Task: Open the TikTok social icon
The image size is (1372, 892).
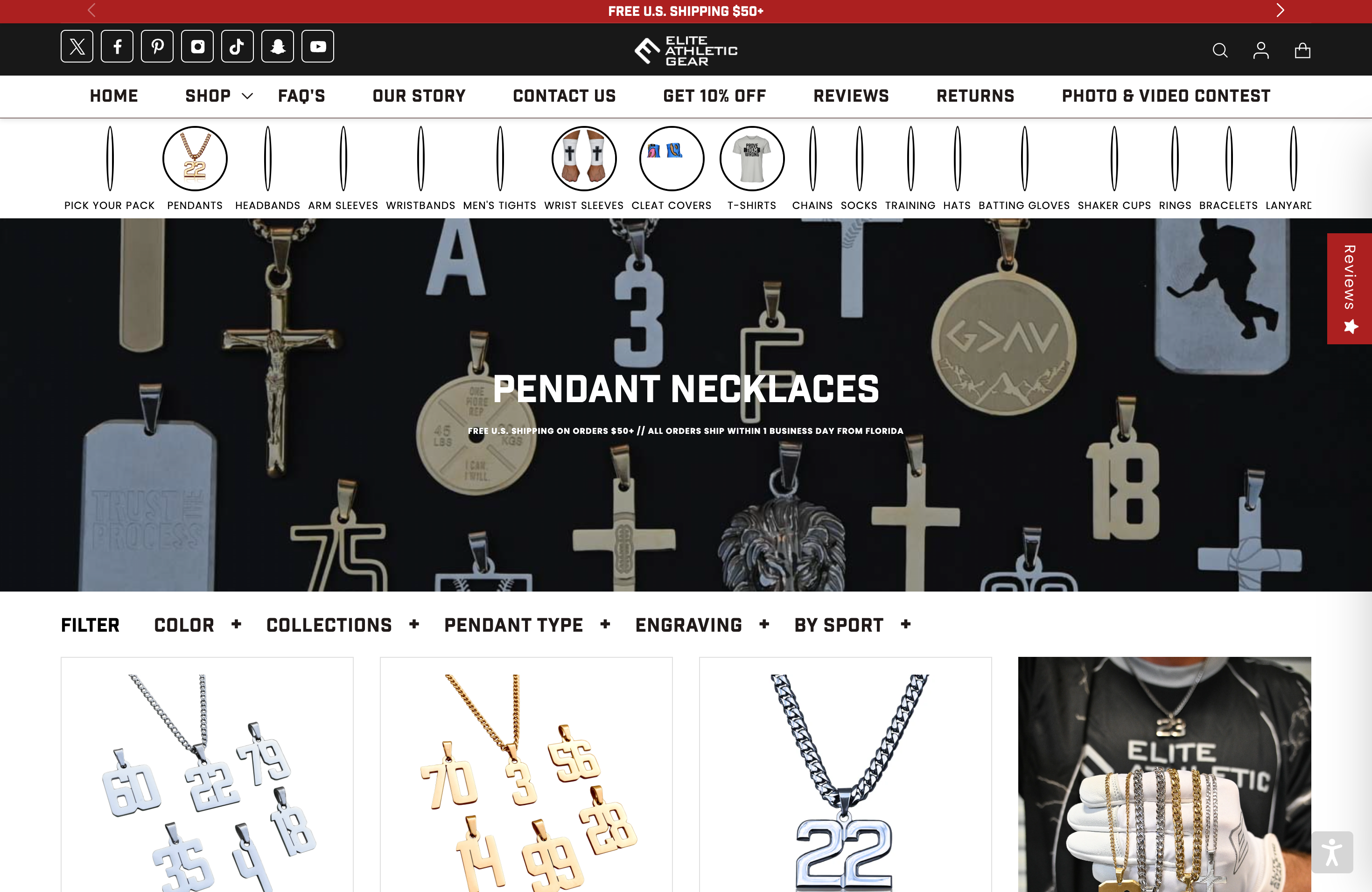Action: pyautogui.click(x=238, y=47)
